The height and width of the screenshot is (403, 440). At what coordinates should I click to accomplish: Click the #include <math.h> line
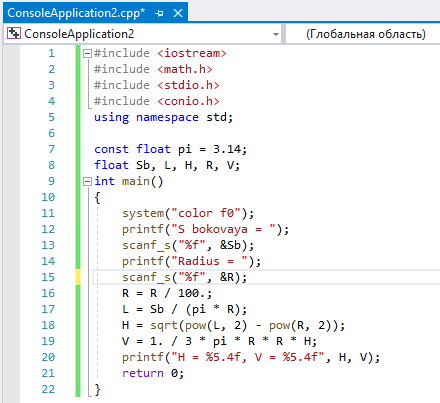point(153,69)
